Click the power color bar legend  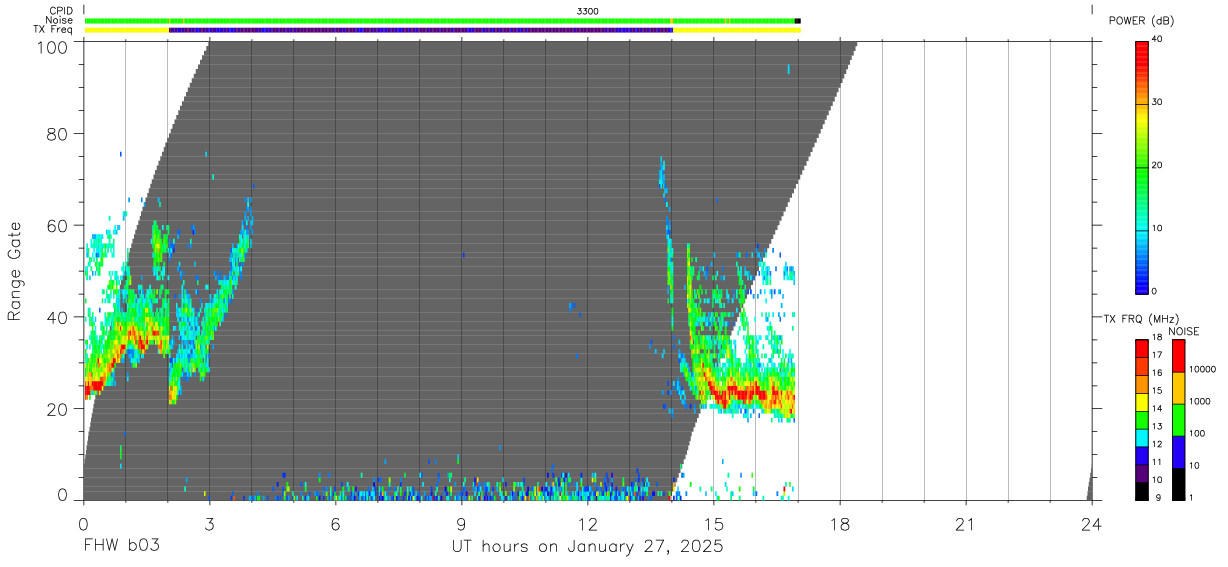coord(1141,167)
